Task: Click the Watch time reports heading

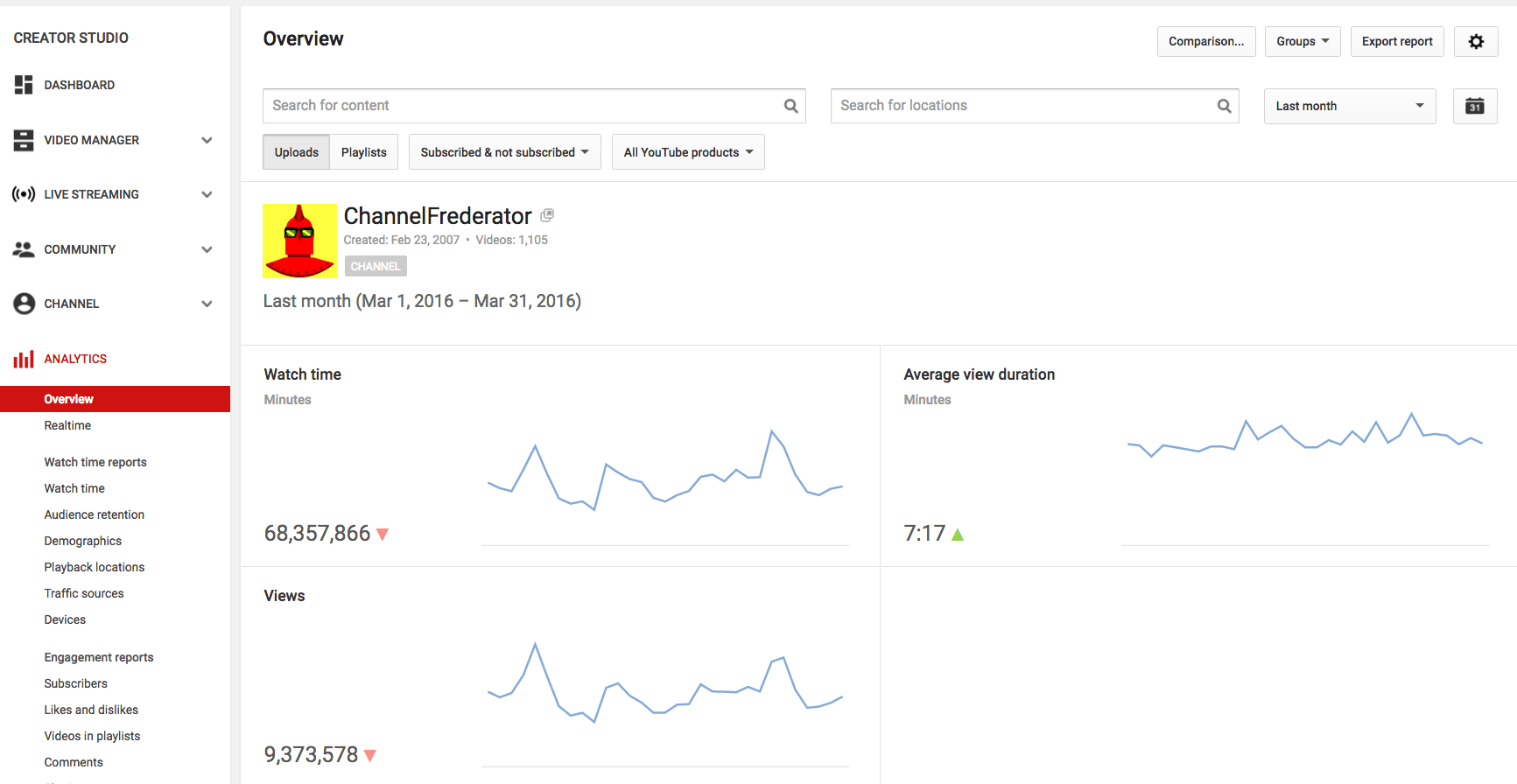Action: 95,462
